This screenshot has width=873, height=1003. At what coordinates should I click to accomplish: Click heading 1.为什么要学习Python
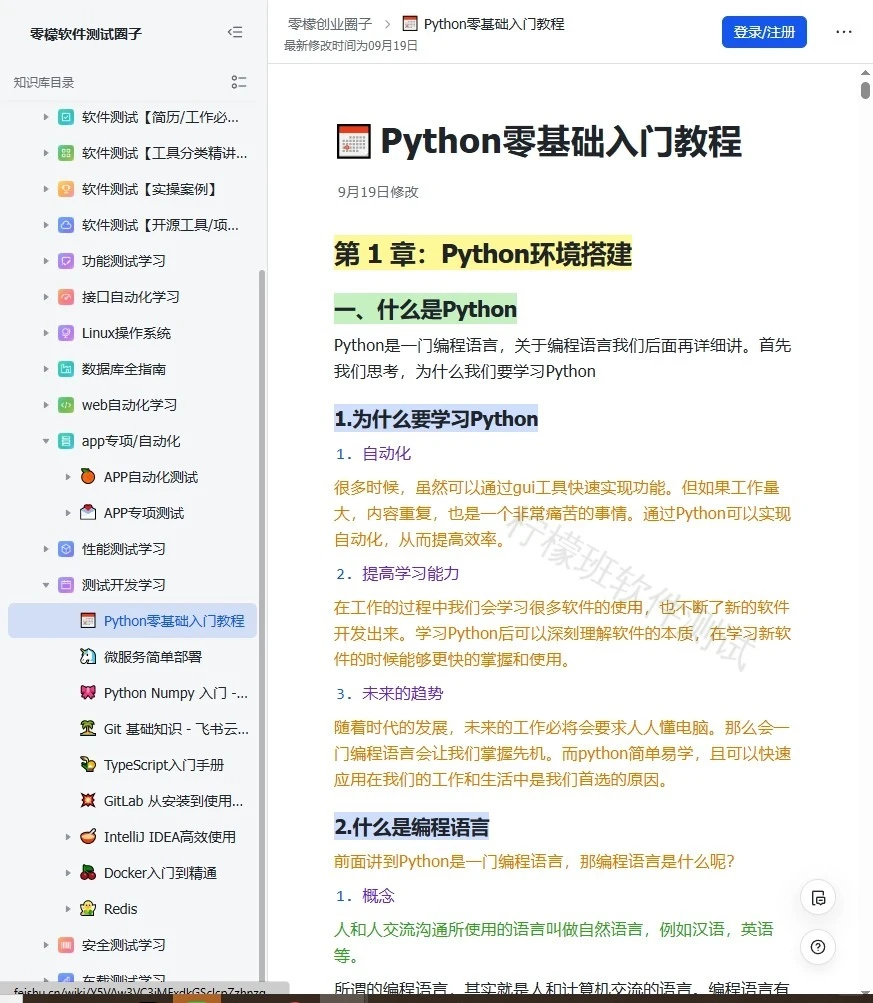pos(436,418)
